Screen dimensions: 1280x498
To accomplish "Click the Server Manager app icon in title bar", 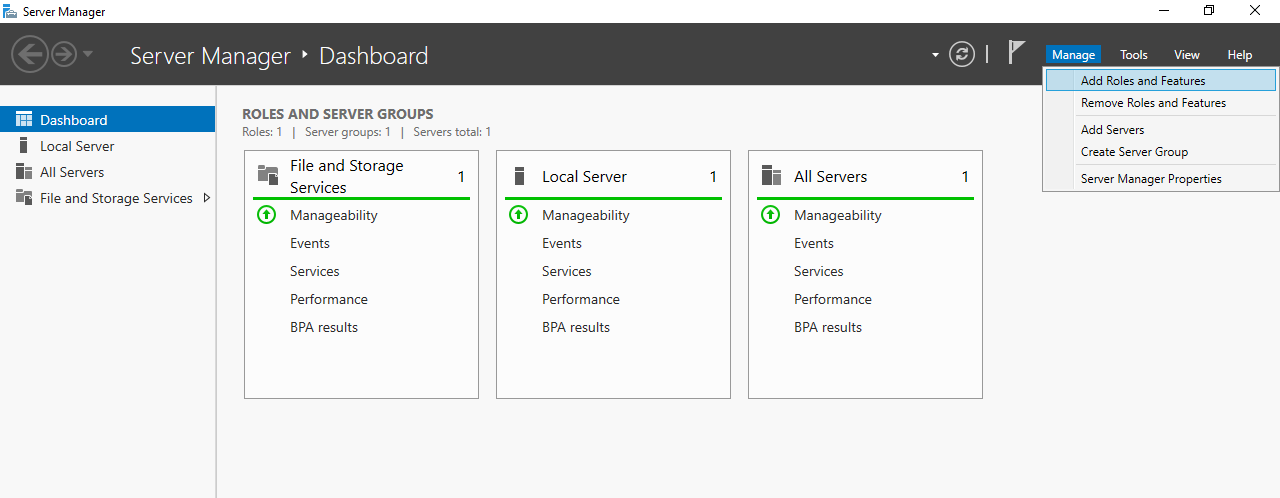I will click(x=11, y=11).
